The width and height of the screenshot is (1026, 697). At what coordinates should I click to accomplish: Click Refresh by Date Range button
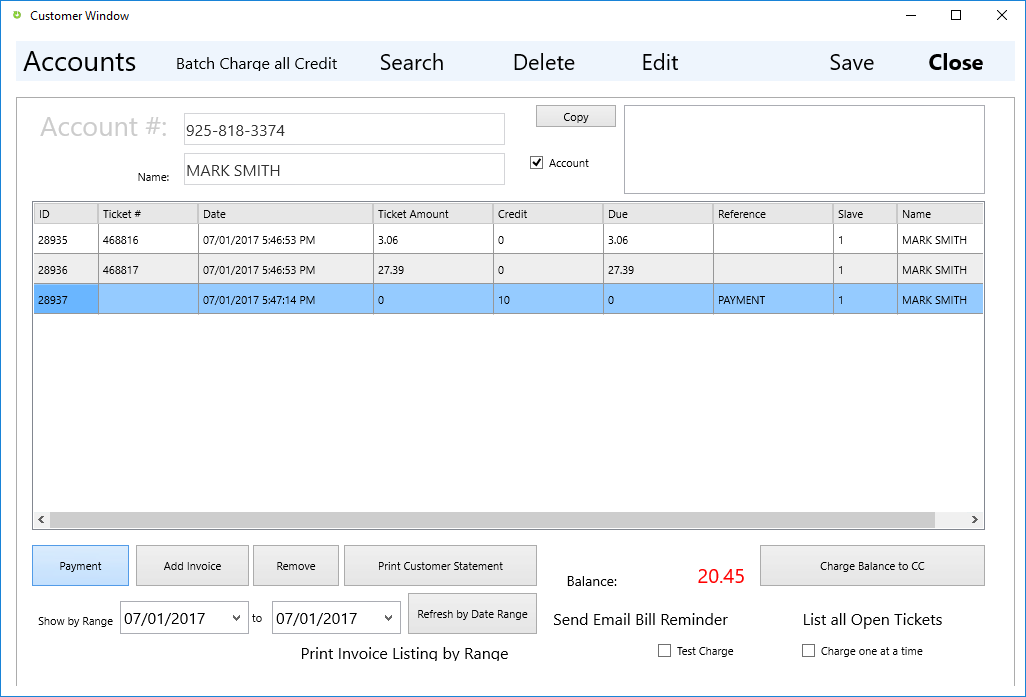(472, 614)
